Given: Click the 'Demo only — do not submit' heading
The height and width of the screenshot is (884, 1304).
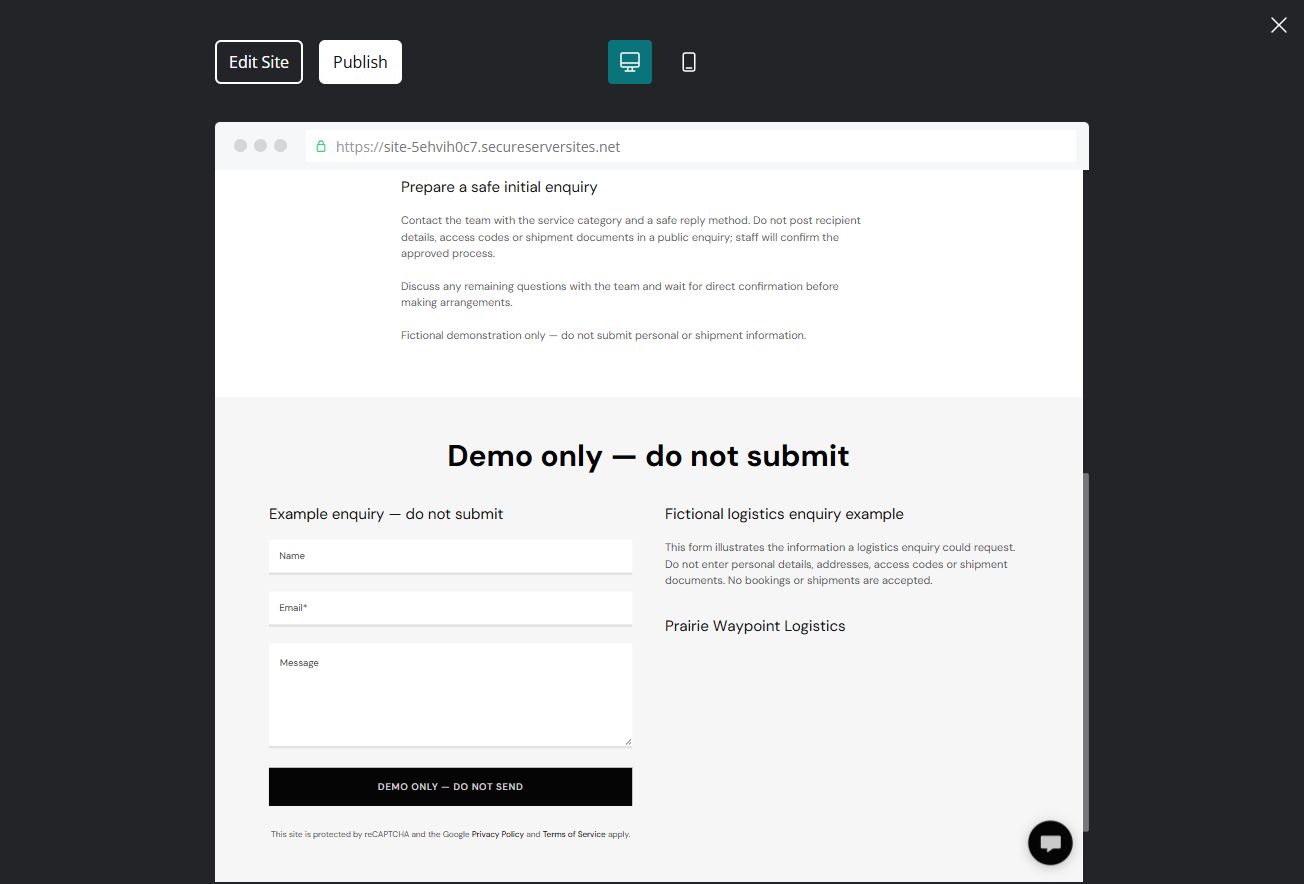Looking at the screenshot, I should (649, 456).
